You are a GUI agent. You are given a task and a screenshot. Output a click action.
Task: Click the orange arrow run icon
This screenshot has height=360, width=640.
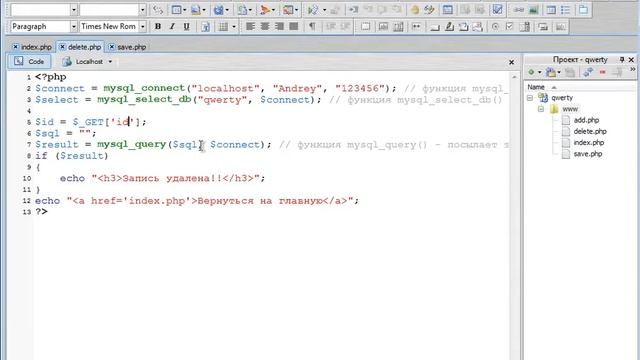pos(264,9)
